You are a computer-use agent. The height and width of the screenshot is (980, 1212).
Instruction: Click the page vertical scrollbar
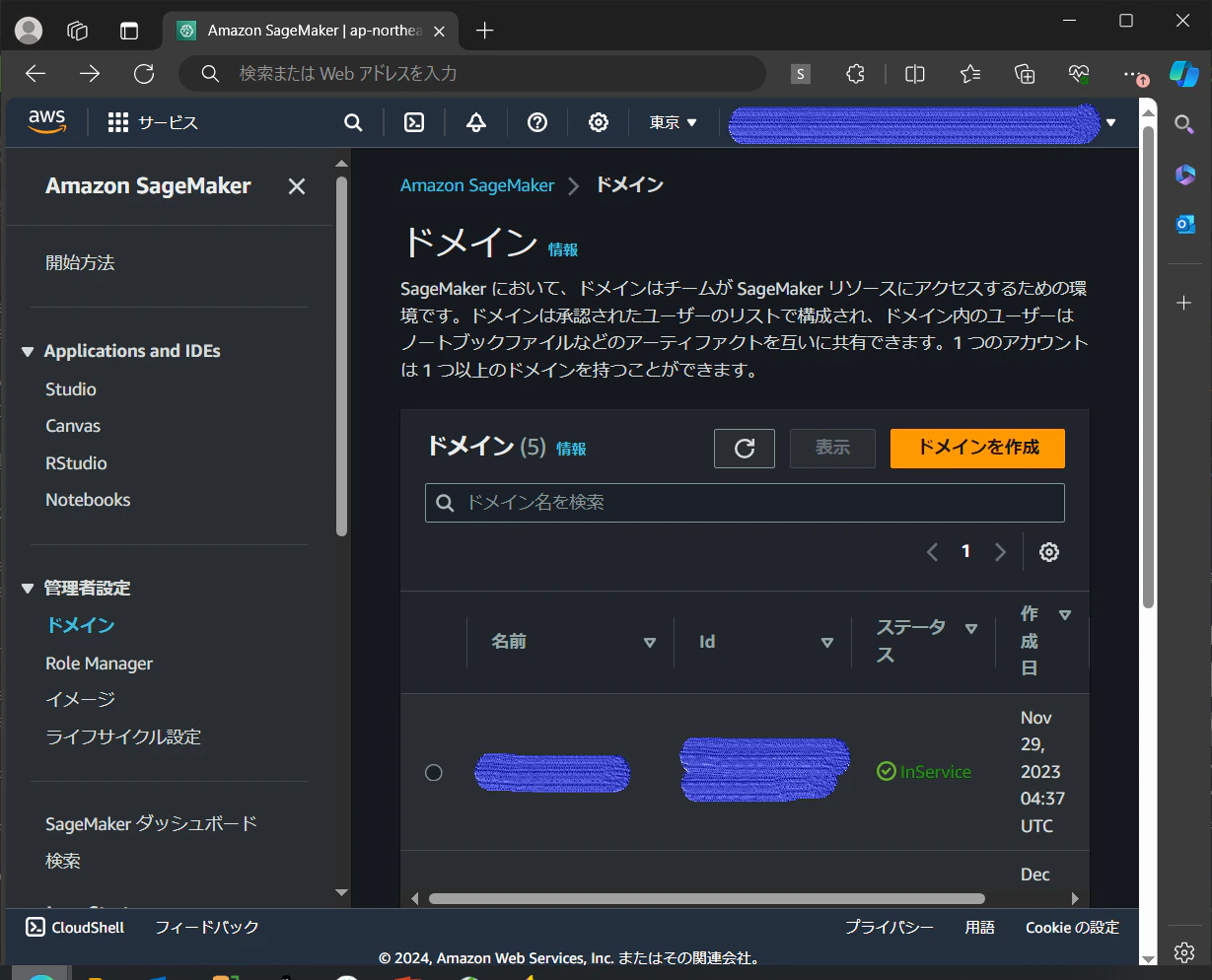pos(1148,365)
